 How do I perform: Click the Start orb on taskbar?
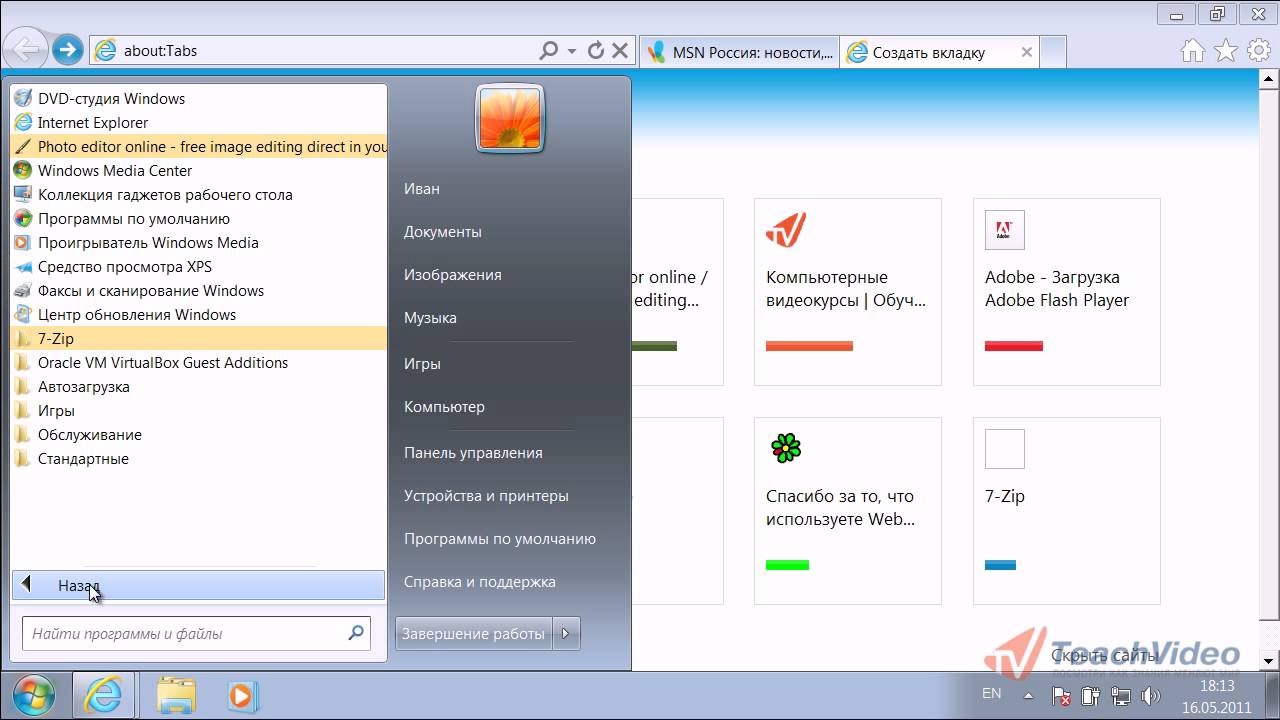point(33,694)
